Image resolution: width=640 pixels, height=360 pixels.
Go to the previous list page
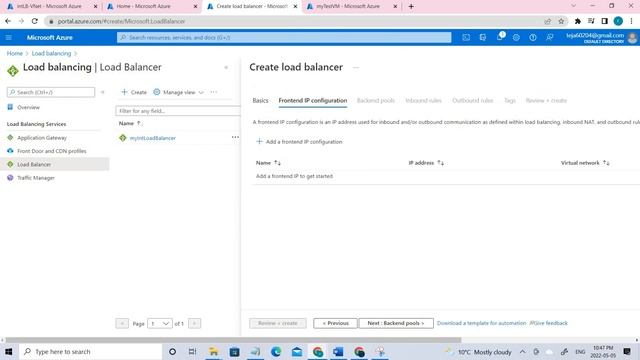click(x=122, y=324)
